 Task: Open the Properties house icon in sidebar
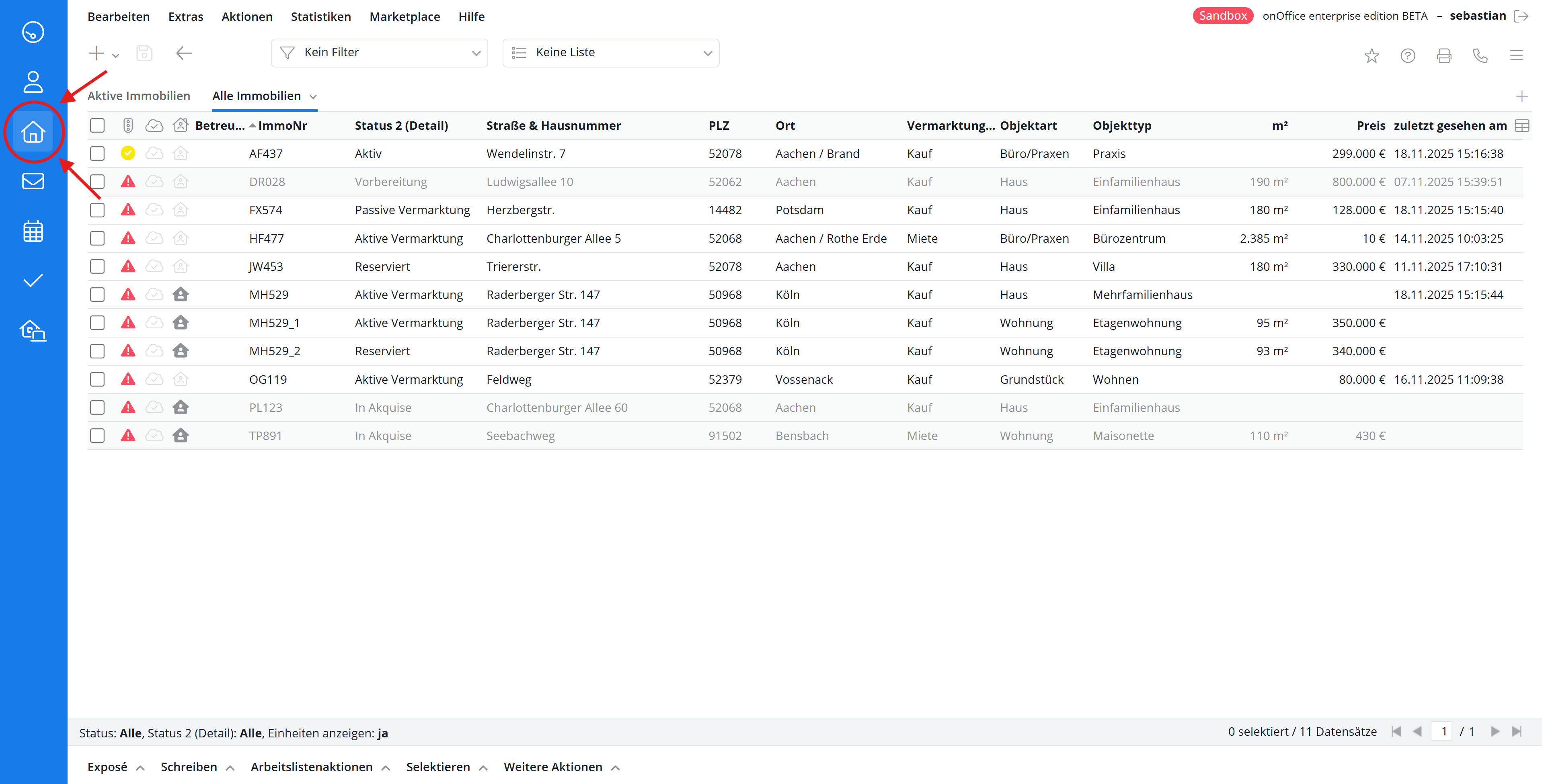pos(33,131)
